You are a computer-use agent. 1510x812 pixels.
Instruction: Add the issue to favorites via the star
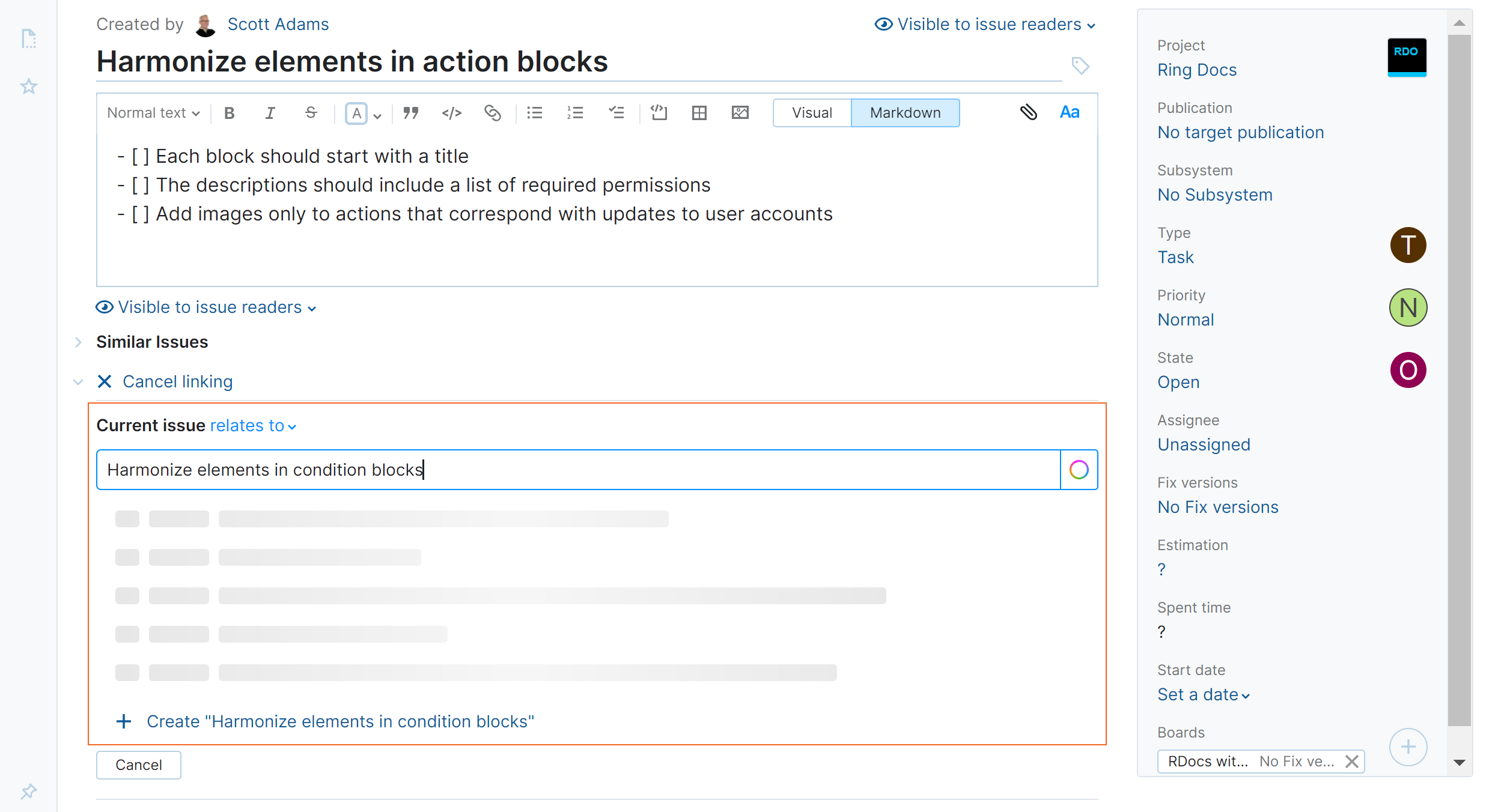[28, 86]
